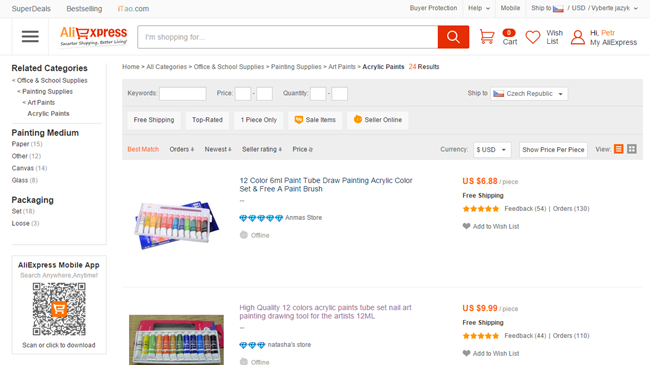This screenshot has width=650, height=365.
Task: Add the $6.88 paint set to Wish List
Action: click(491, 226)
